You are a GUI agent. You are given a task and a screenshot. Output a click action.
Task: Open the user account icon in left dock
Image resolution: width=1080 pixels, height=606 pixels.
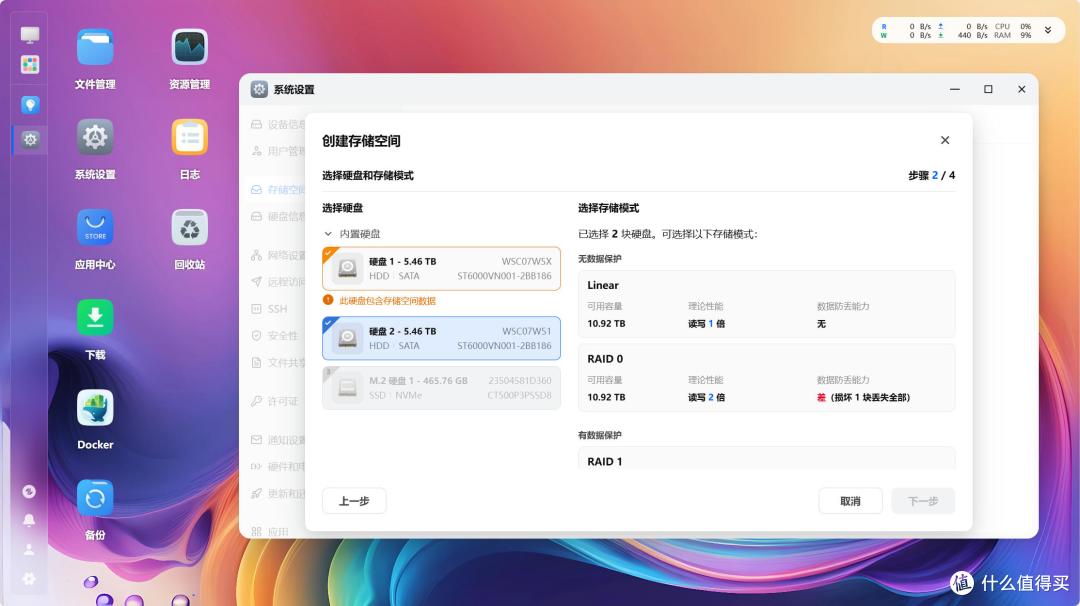click(29, 550)
